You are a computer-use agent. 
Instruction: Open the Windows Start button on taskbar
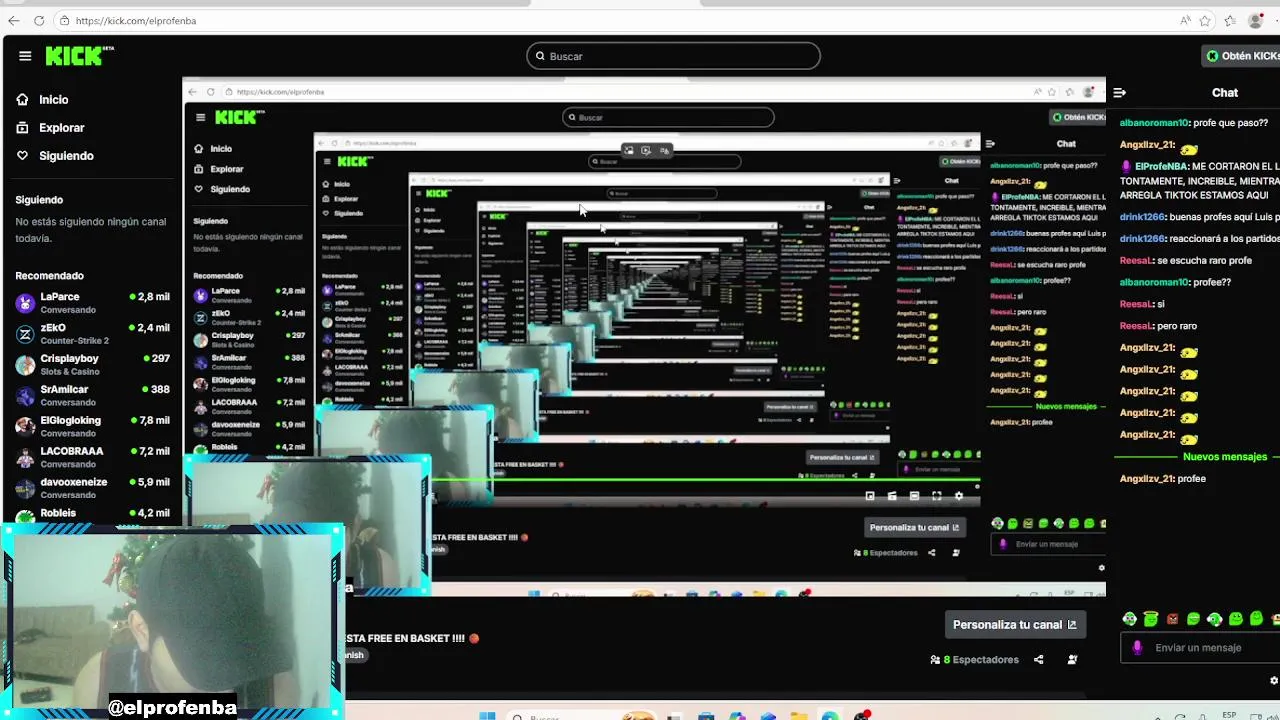coord(487,716)
